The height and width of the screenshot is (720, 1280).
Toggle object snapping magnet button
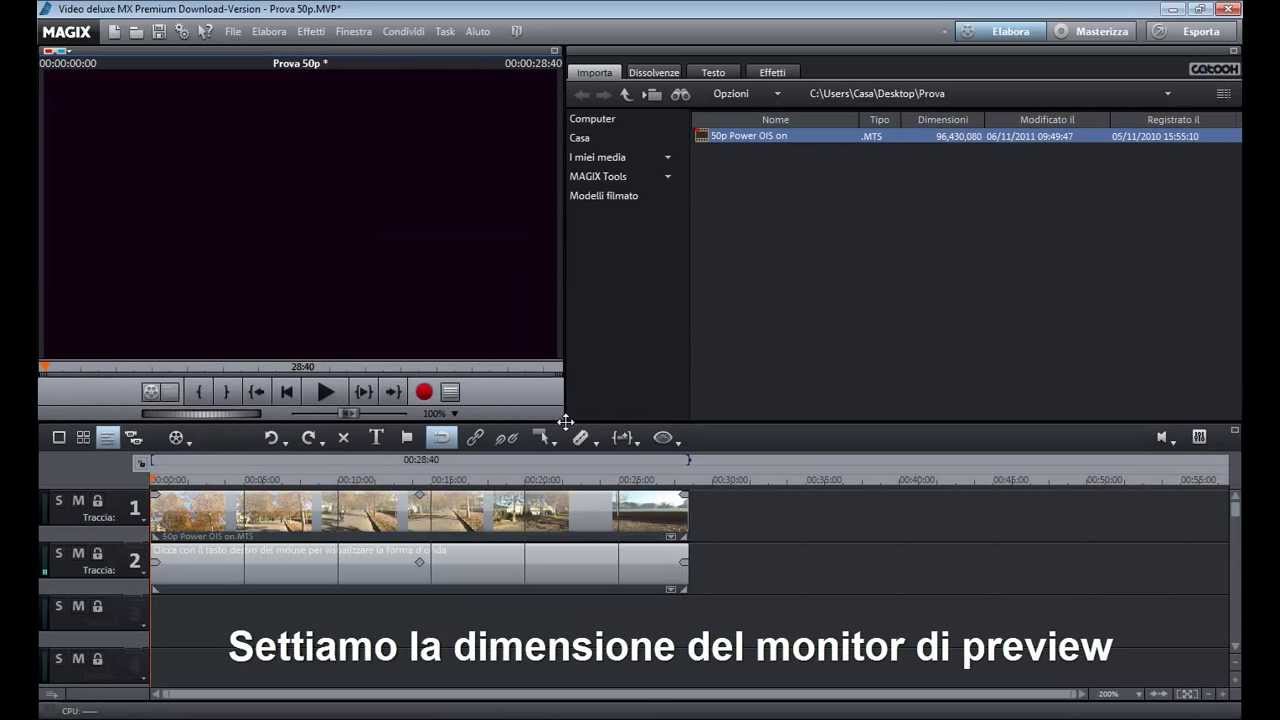[x=441, y=437]
